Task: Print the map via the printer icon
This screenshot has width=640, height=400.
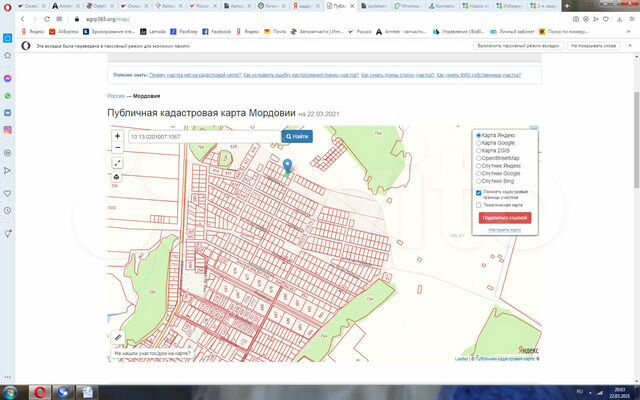Action: (117, 177)
